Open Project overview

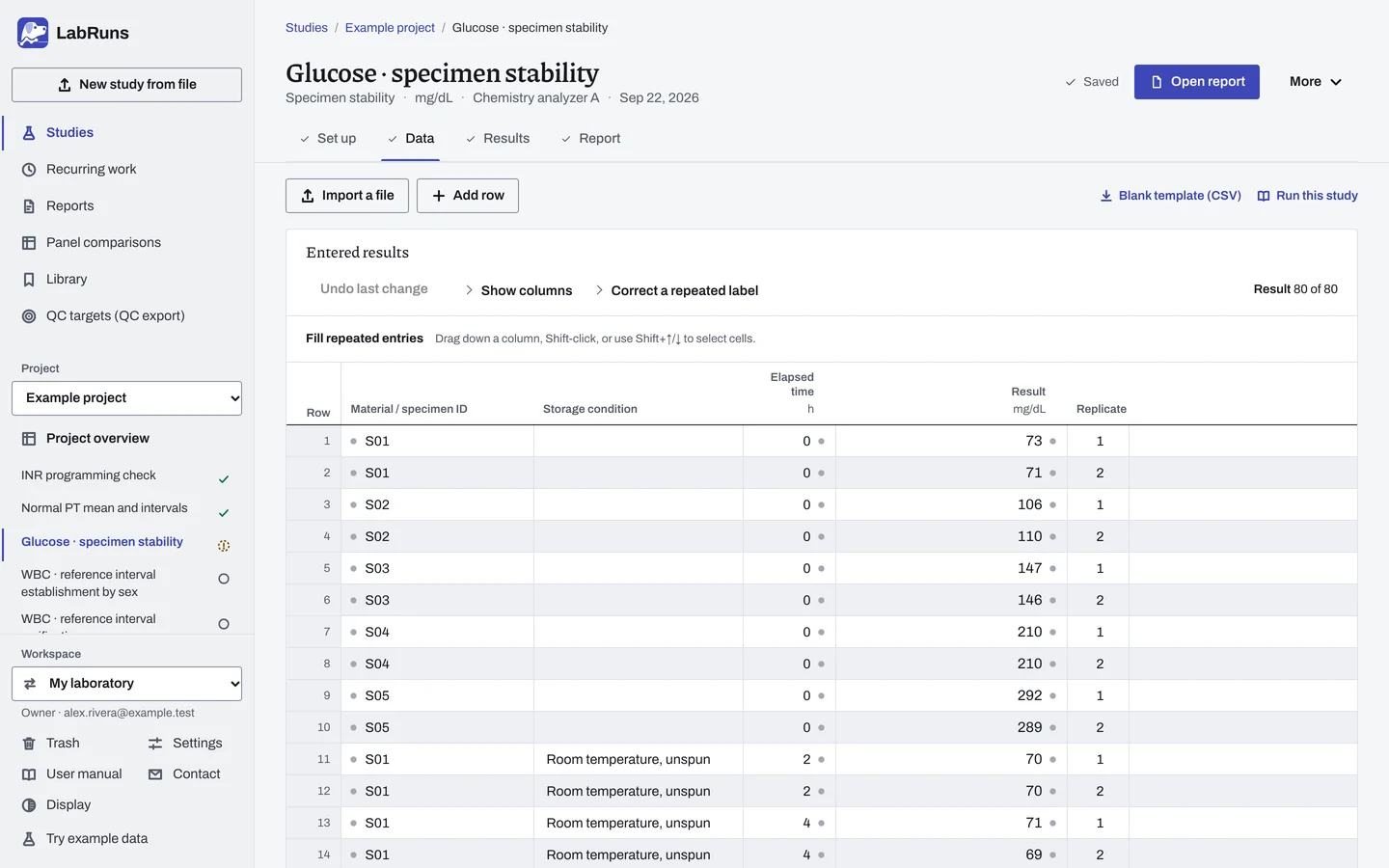coord(127,439)
